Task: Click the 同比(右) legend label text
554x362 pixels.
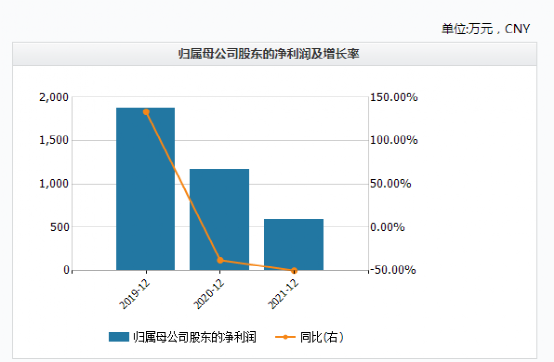Action: click(322, 337)
